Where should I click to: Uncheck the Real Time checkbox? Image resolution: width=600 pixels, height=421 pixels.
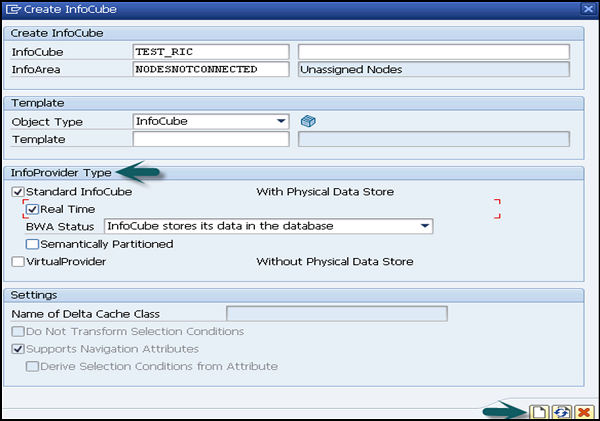tap(32, 209)
